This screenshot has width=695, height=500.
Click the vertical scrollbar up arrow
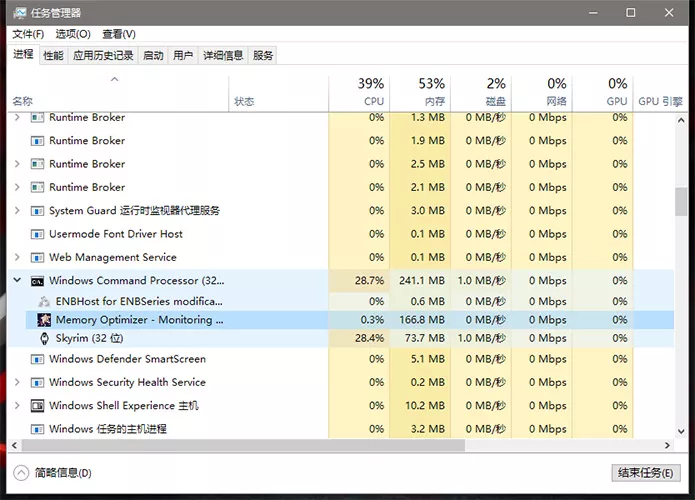pyautogui.click(x=681, y=120)
